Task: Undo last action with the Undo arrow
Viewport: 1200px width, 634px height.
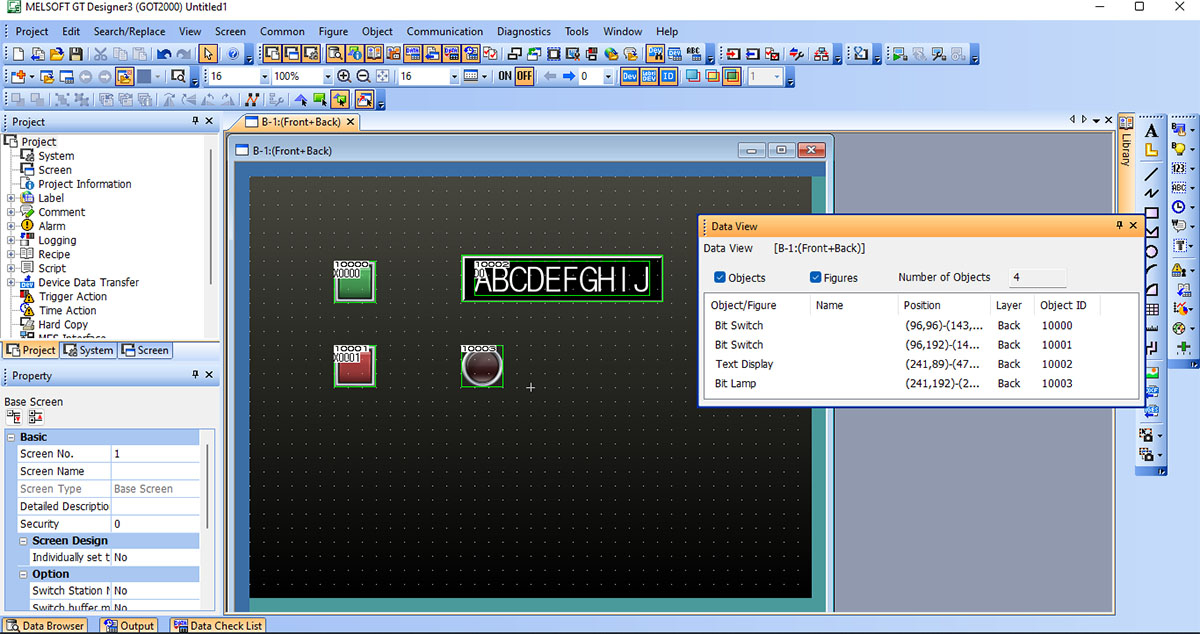Action: pyautogui.click(x=164, y=54)
